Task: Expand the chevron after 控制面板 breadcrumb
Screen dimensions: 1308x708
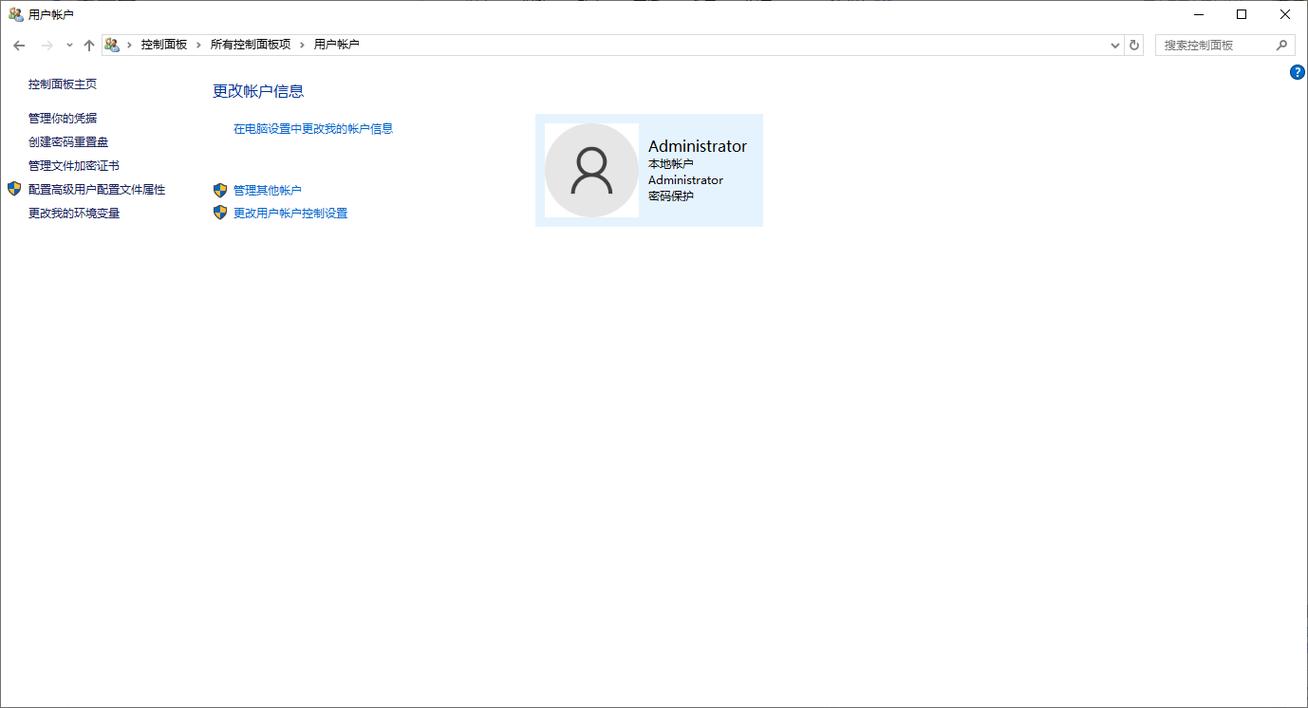Action: pos(199,45)
